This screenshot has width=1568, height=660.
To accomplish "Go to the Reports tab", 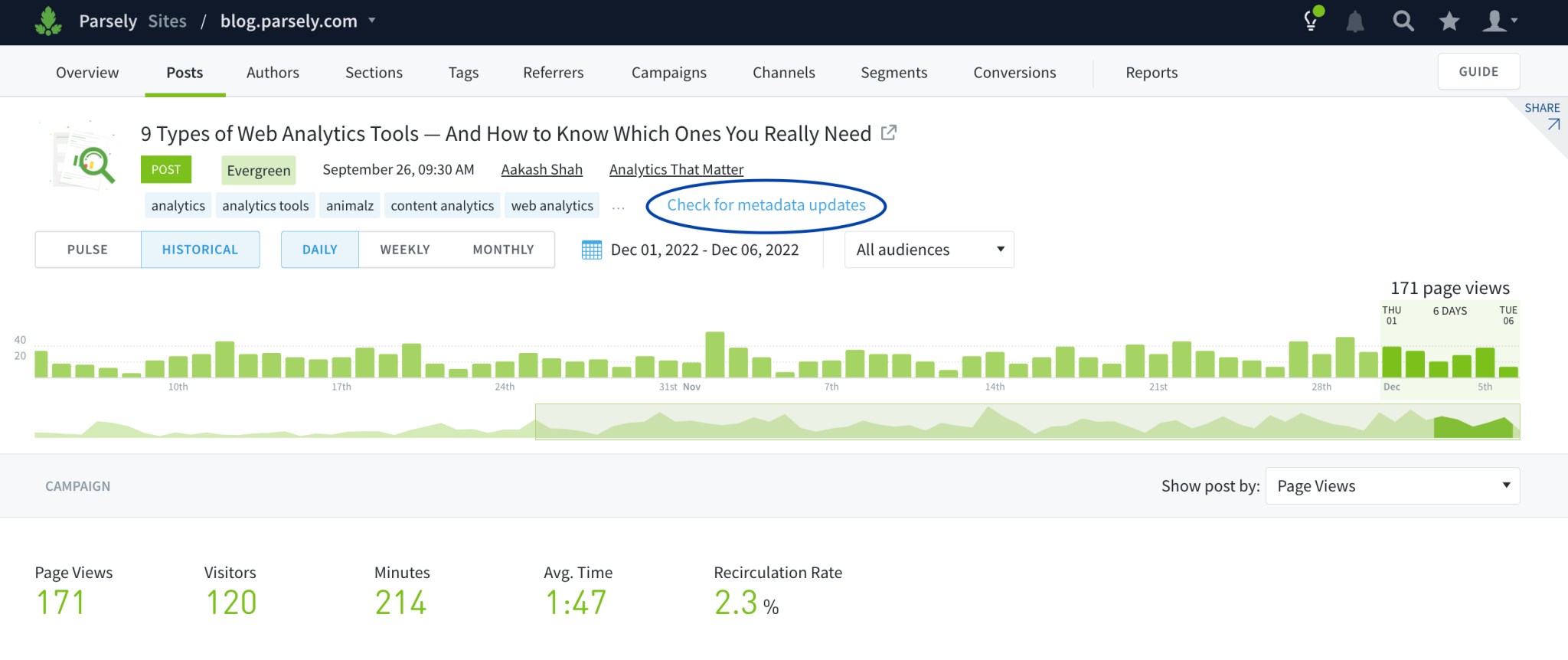I will [x=1151, y=73].
